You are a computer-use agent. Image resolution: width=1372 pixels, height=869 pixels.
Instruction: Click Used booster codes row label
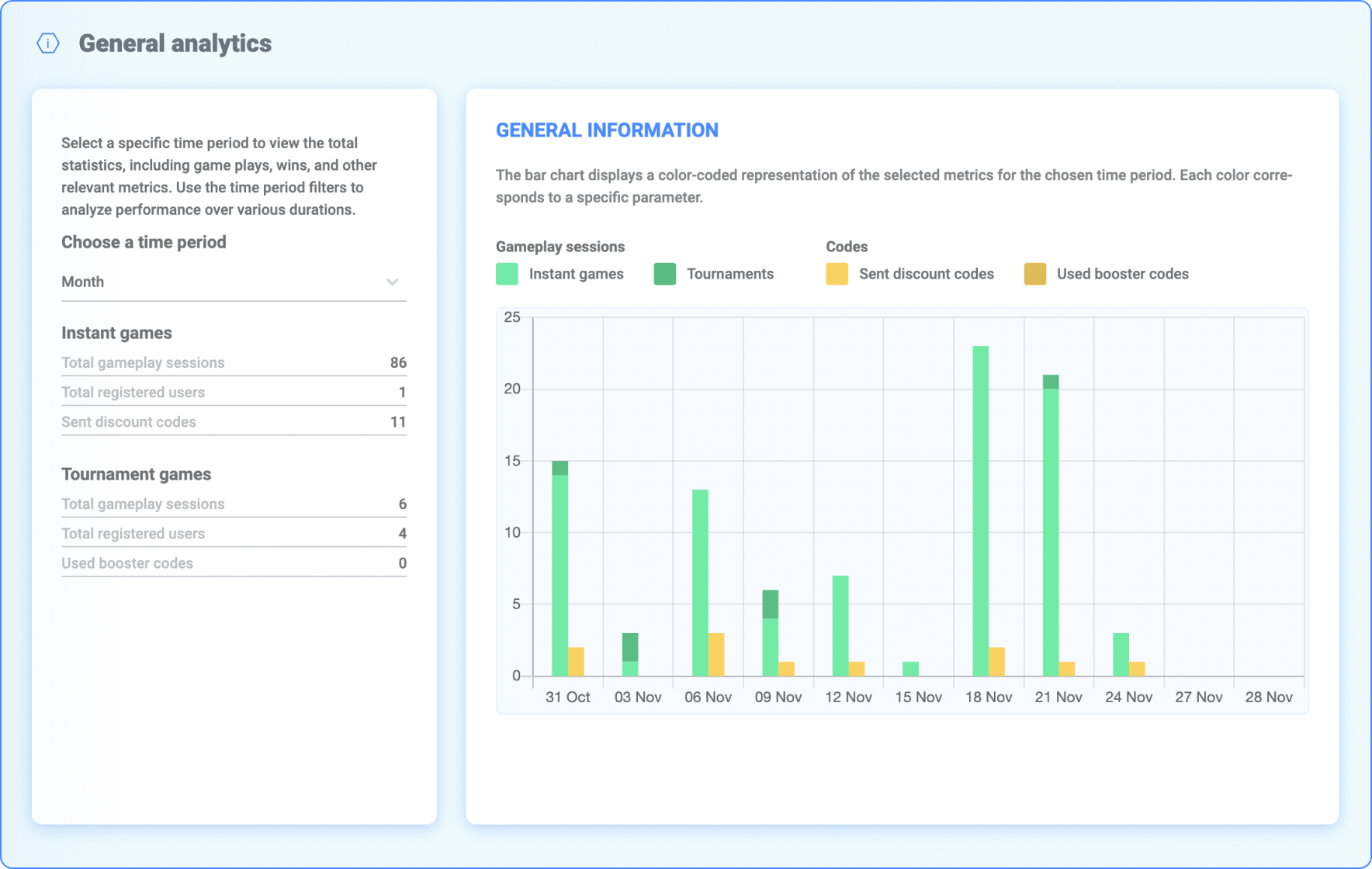point(127,563)
